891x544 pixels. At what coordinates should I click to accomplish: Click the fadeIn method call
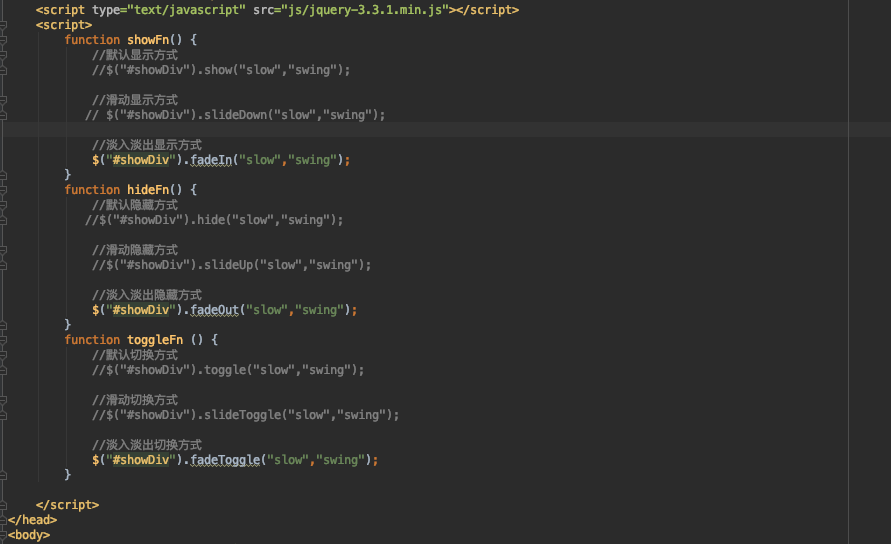(211, 160)
